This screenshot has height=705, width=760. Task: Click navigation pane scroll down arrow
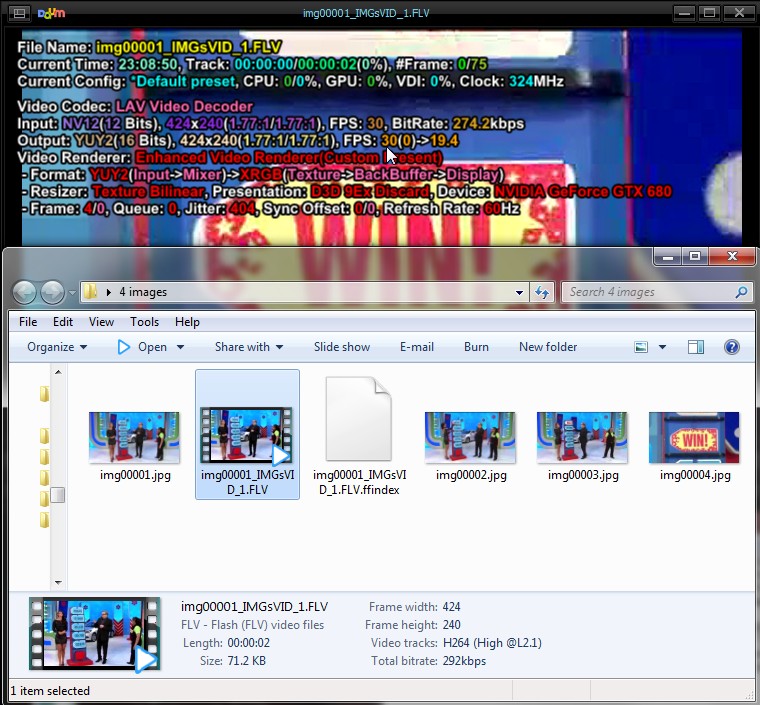pyautogui.click(x=58, y=582)
